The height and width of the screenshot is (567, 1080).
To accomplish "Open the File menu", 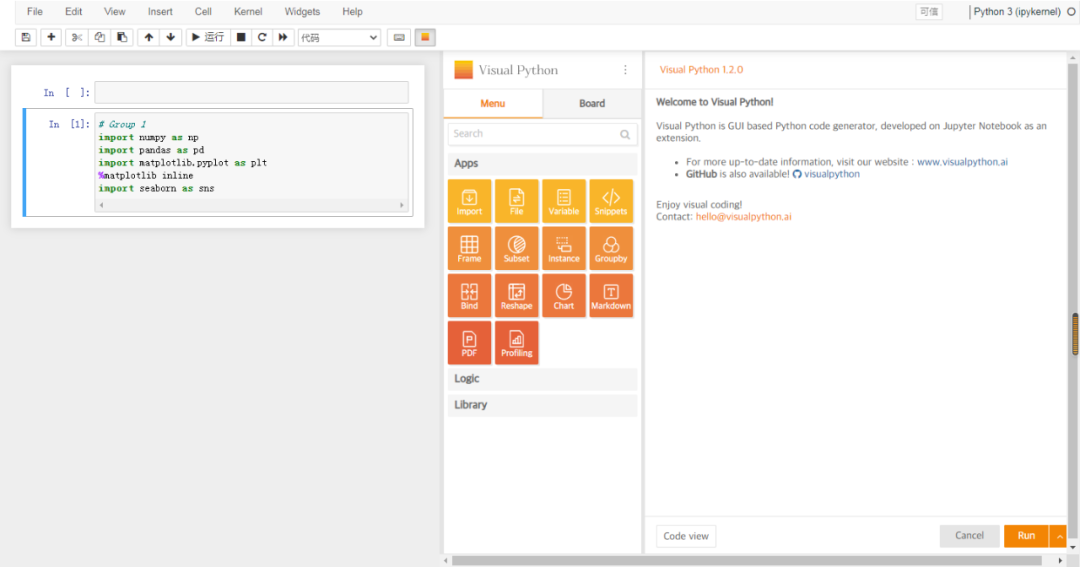I will (x=34, y=12).
